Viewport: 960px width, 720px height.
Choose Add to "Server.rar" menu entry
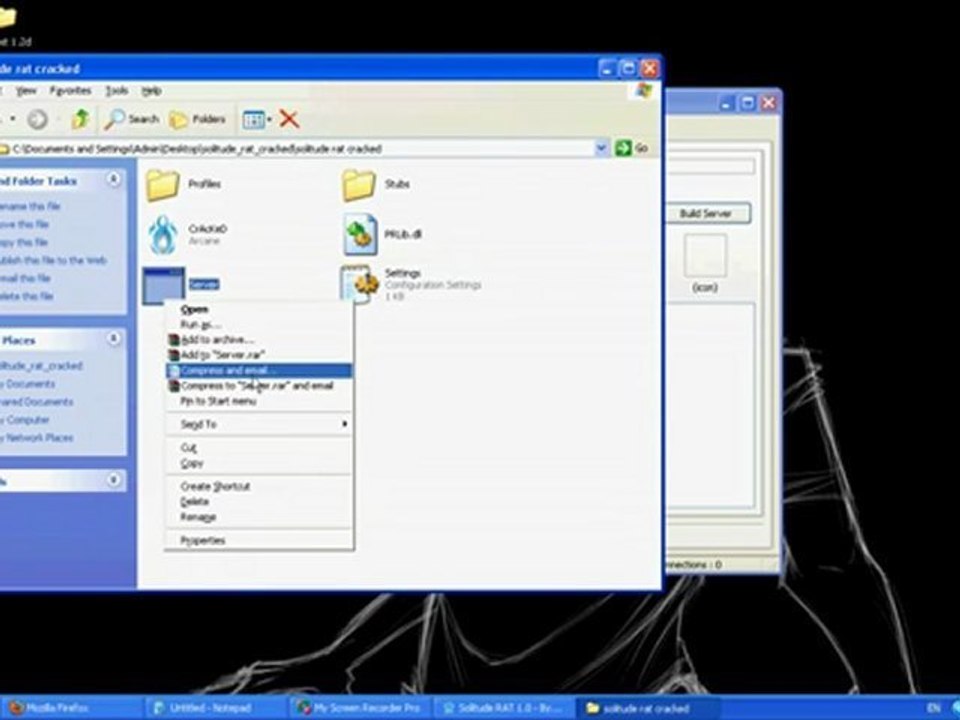(260, 355)
